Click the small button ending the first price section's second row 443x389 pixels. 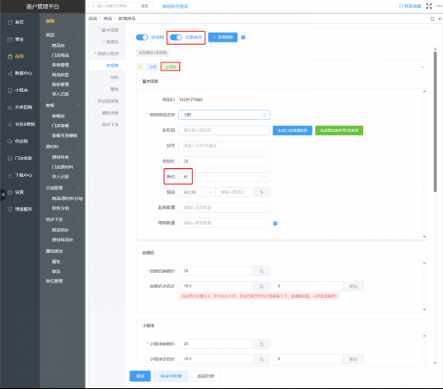tap(353, 286)
